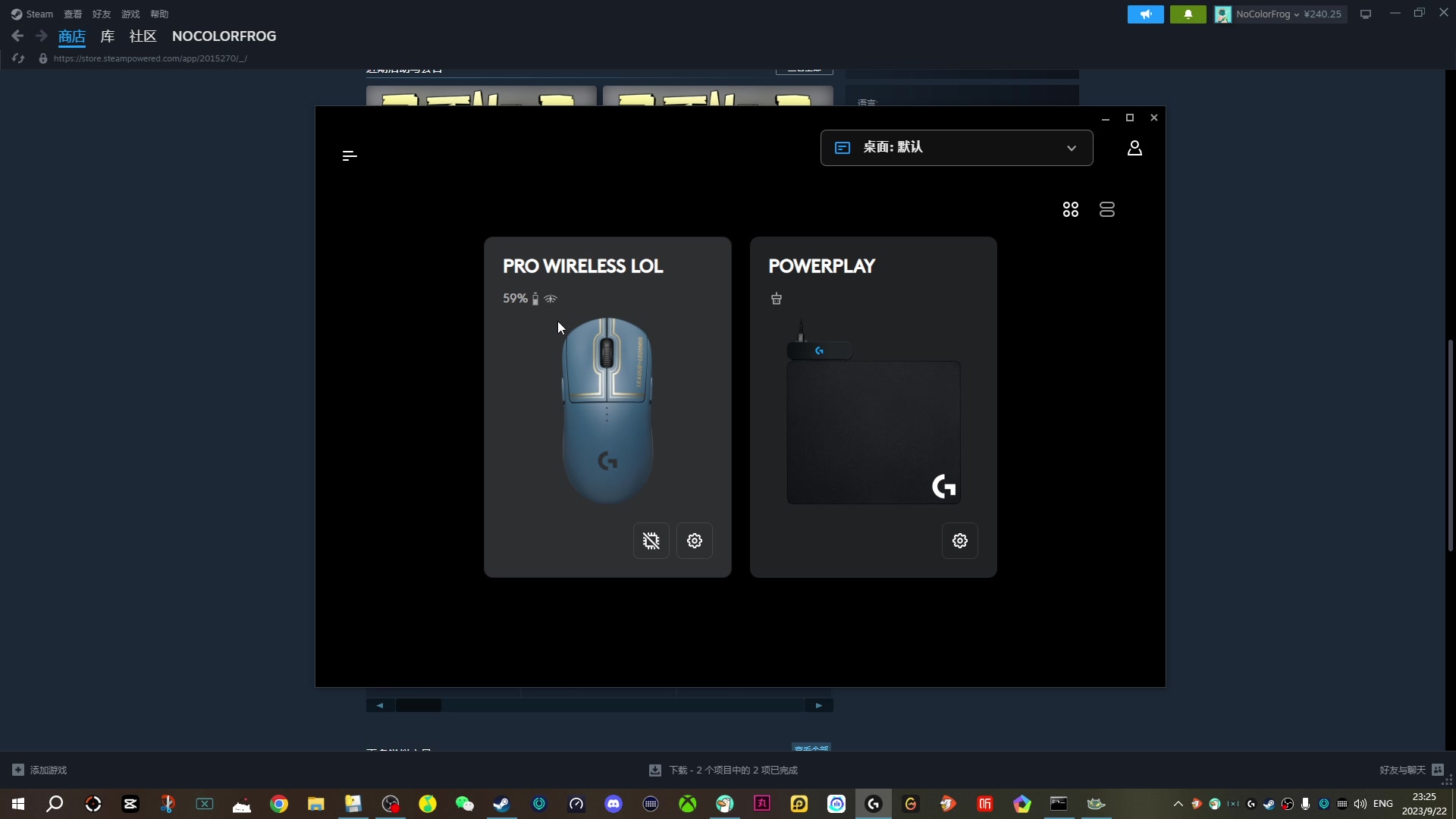1456x819 pixels.
Task: Open the user account icon in G HUB
Action: pos(1134,148)
